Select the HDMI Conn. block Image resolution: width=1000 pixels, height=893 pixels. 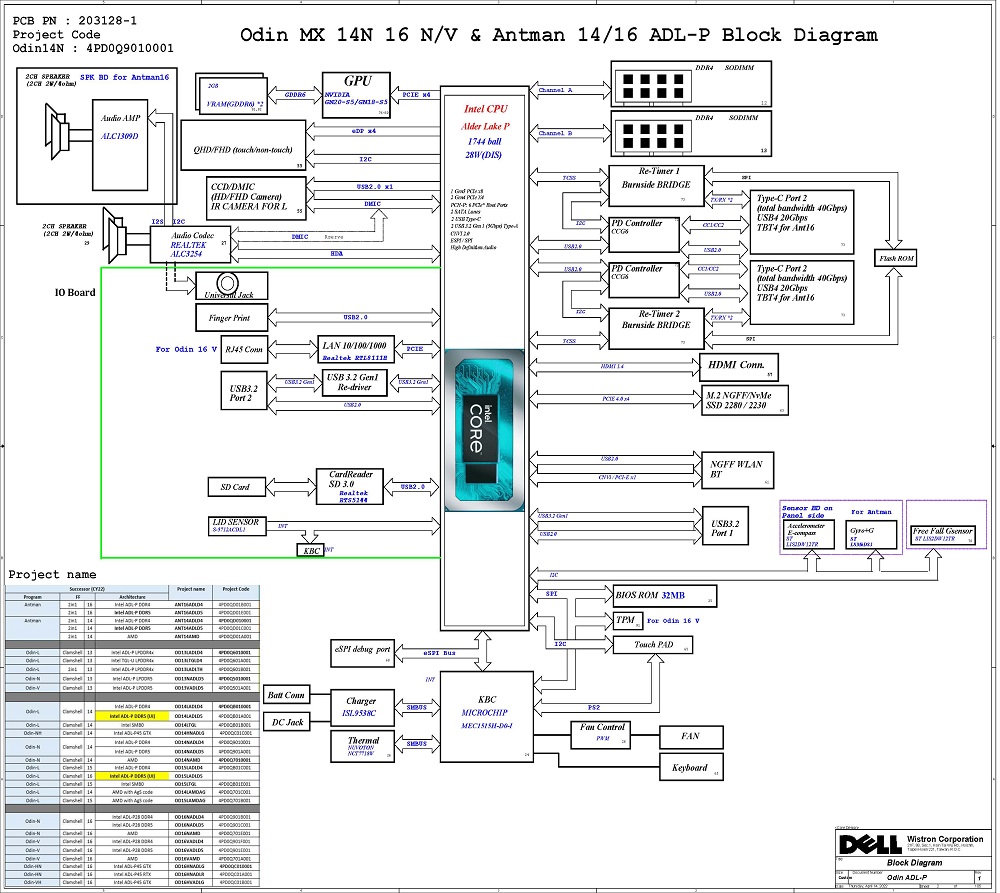[739, 367]
